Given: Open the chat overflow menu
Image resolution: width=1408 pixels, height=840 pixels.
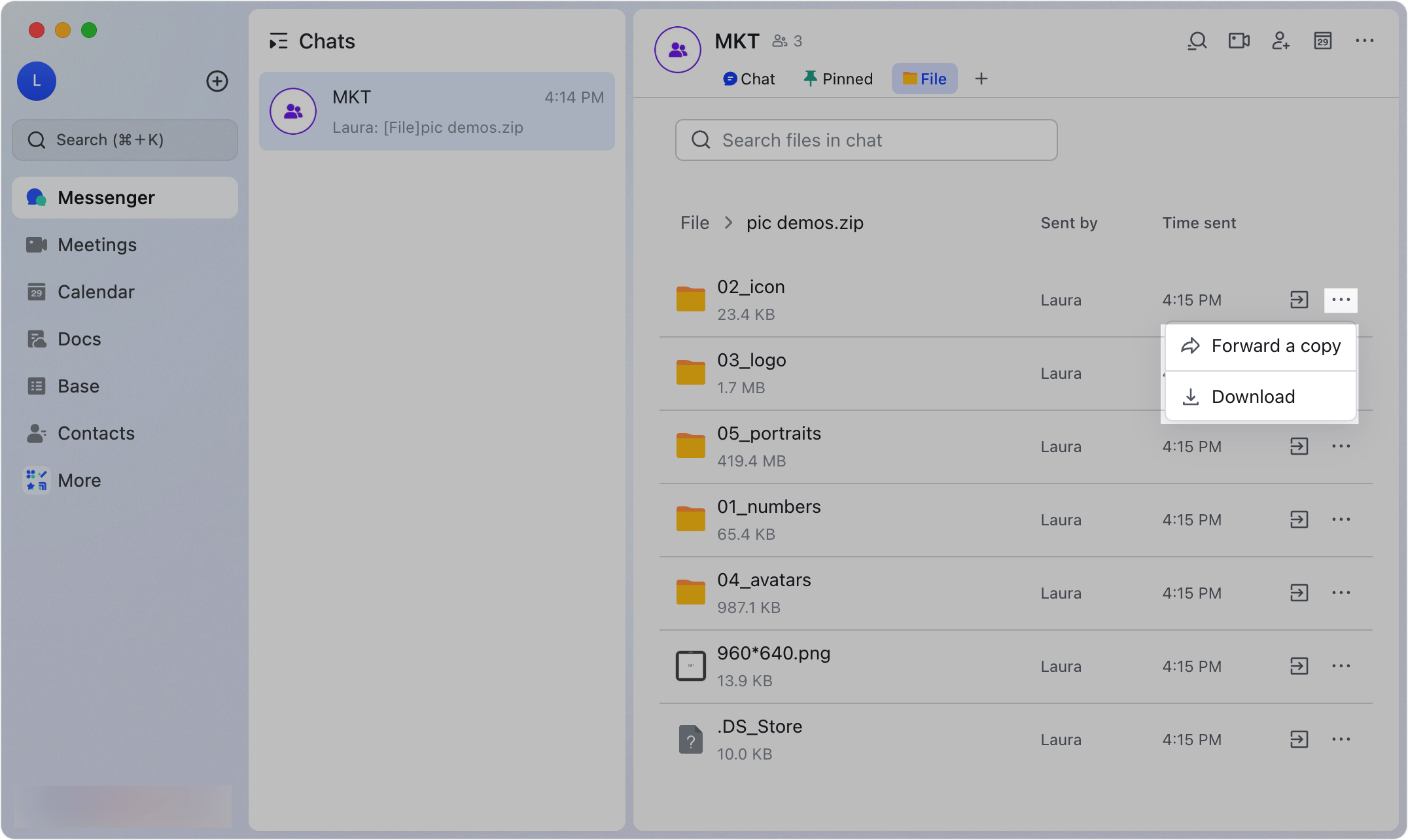Looking at the screenshot, I should click(x=1365, y=41).
